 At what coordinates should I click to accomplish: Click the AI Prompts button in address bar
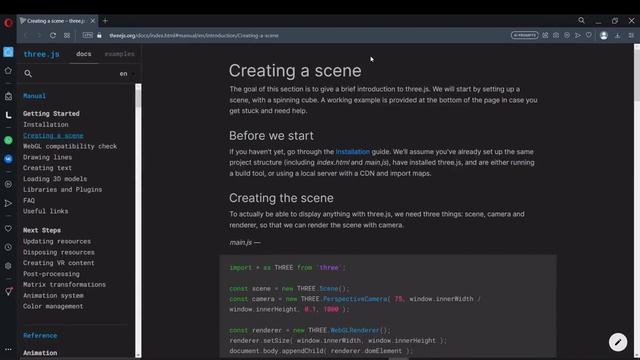[x=524, y=36]
